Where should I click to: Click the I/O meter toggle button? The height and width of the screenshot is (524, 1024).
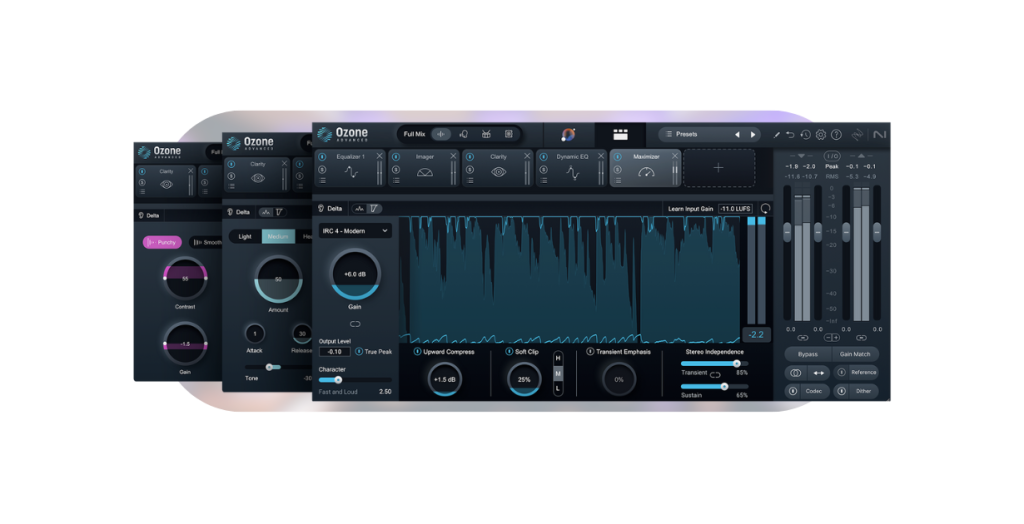pos(831,156)
